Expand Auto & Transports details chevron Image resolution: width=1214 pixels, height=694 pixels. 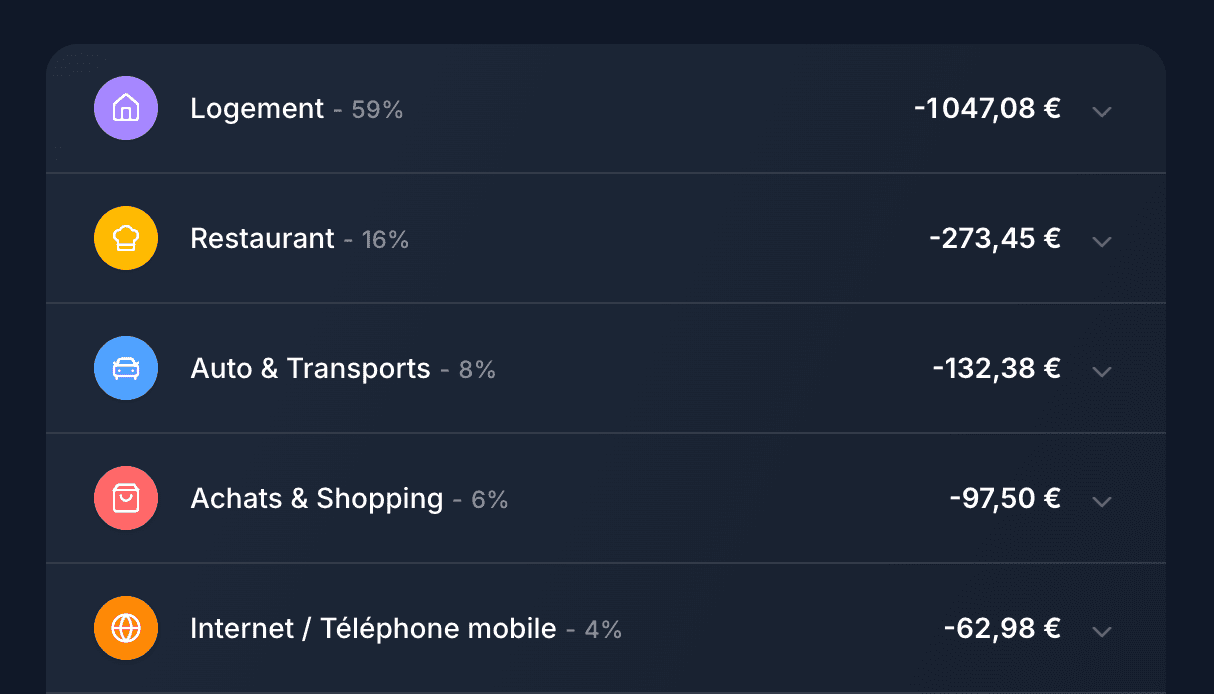1102,371
